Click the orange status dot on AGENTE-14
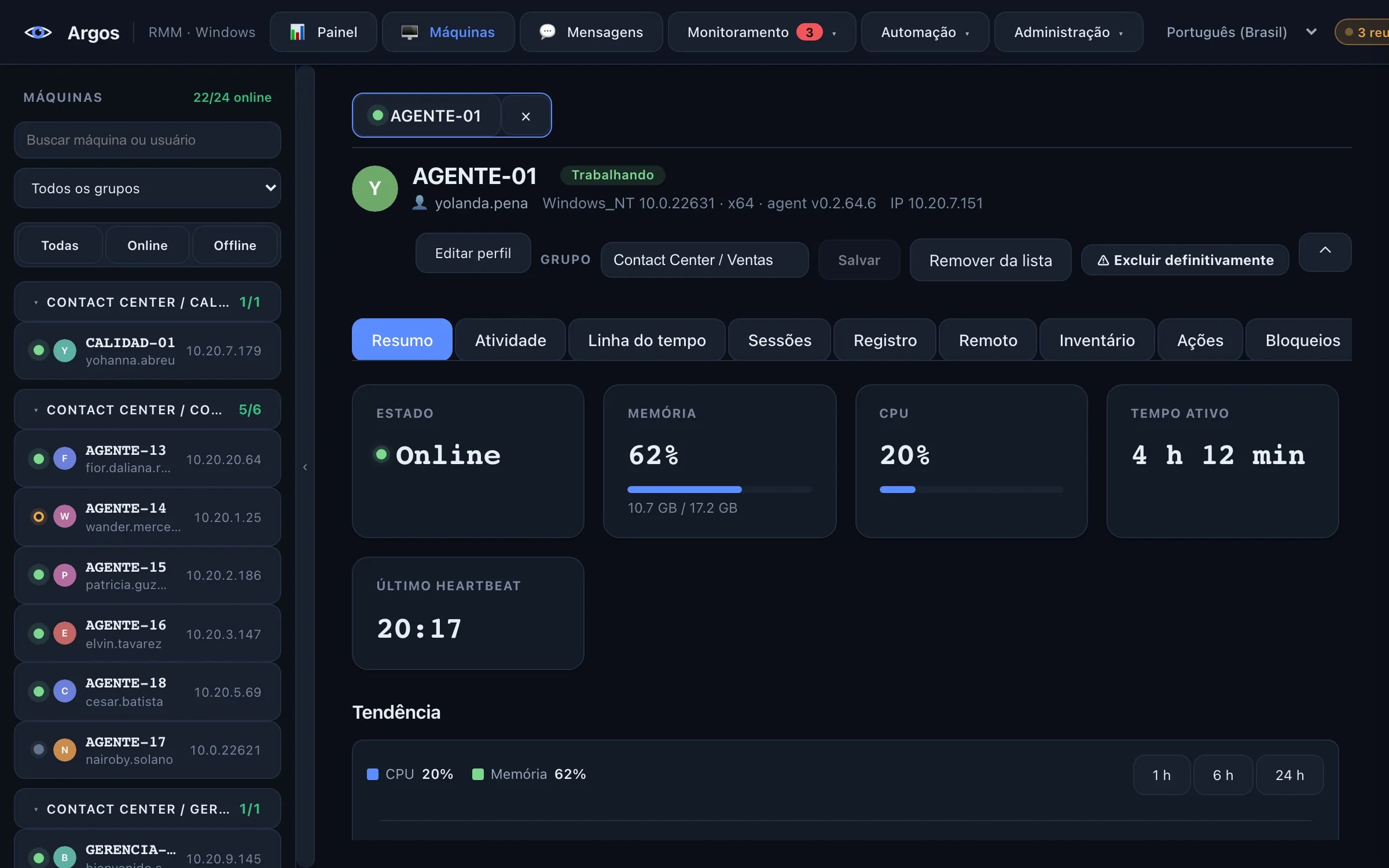The image size is (1389, 868). click(39, 517)
